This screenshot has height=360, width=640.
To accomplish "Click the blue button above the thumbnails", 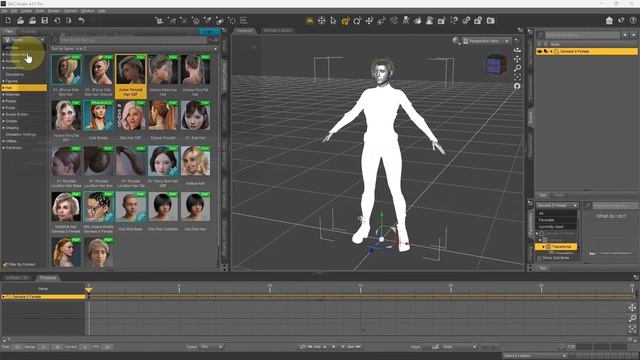I will (208, 31).
